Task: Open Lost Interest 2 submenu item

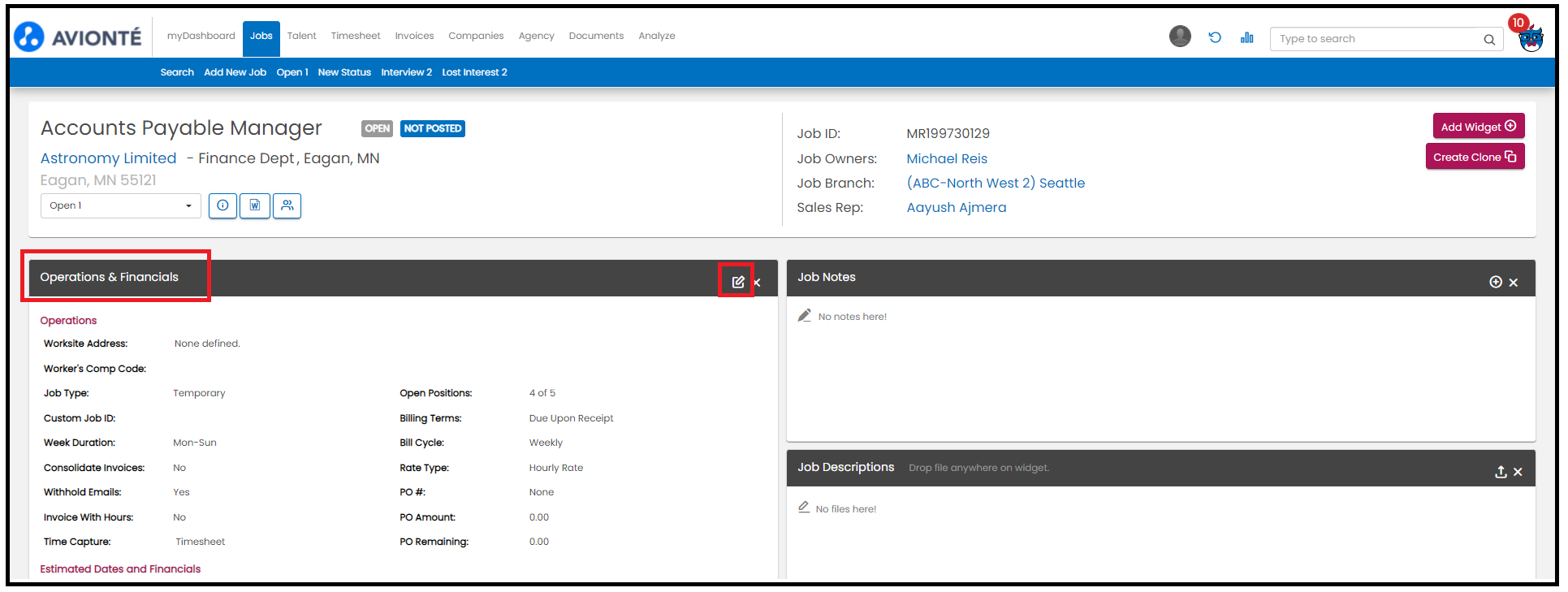Action: (x=474, y=72)
